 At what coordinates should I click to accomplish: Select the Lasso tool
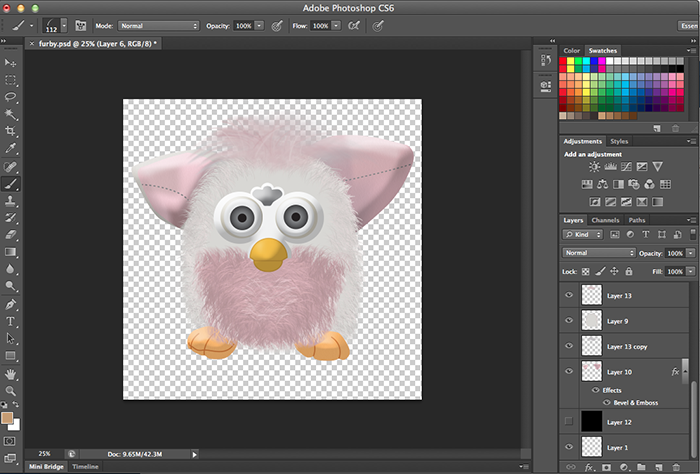(10, 97)
